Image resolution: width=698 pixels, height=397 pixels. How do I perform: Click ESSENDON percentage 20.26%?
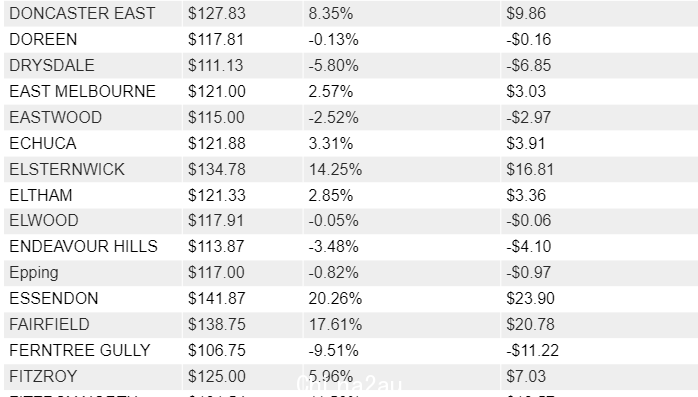pos(335,298)
